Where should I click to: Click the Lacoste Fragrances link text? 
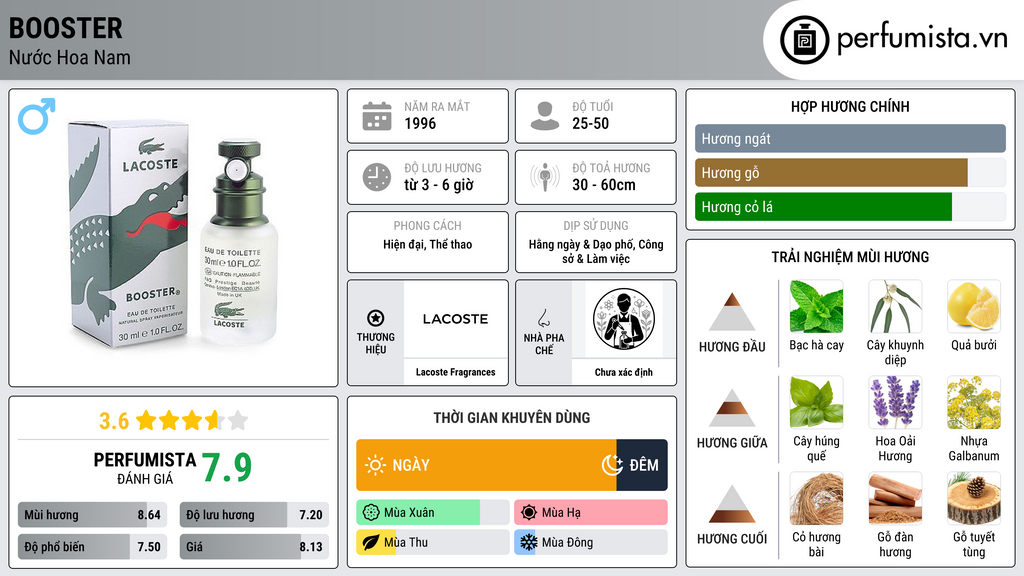(455, 372)
